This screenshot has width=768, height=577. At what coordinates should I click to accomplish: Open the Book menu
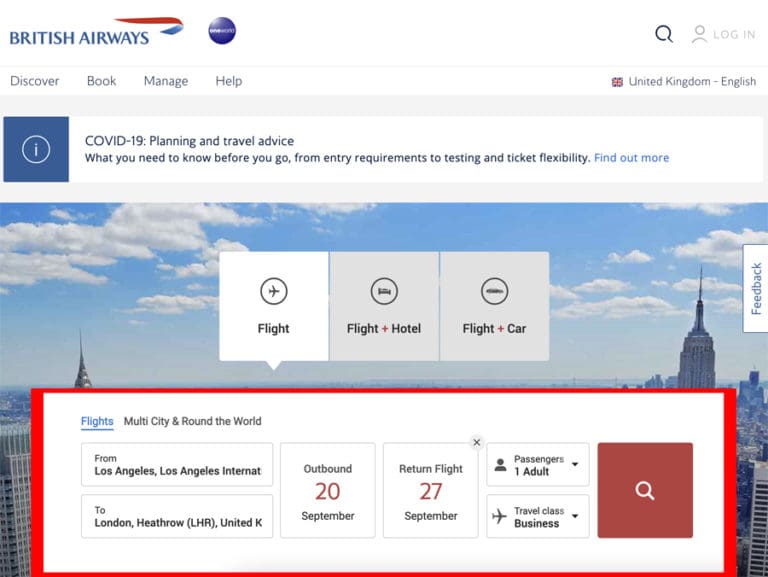pos(101,81)
